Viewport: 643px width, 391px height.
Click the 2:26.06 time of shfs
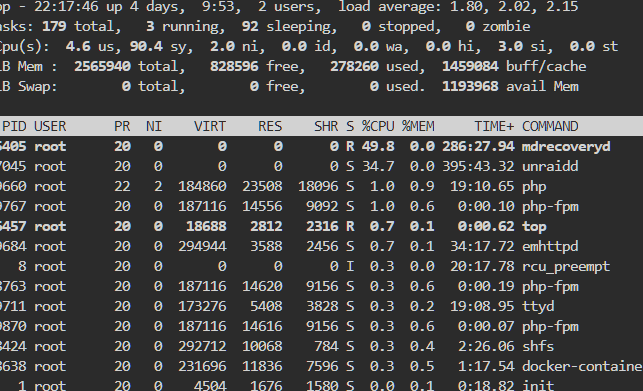(x=486, y=346)
